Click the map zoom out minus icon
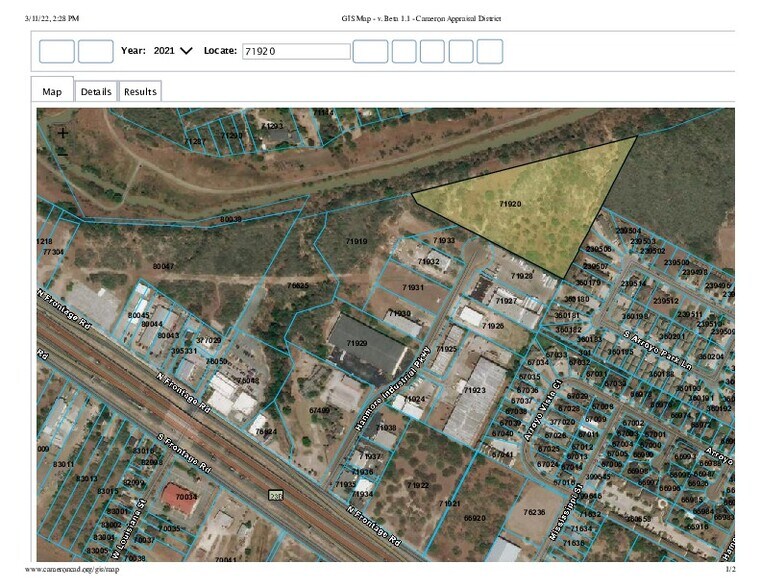The width and height of the screenshot is (761, 588). pos(63,153)
